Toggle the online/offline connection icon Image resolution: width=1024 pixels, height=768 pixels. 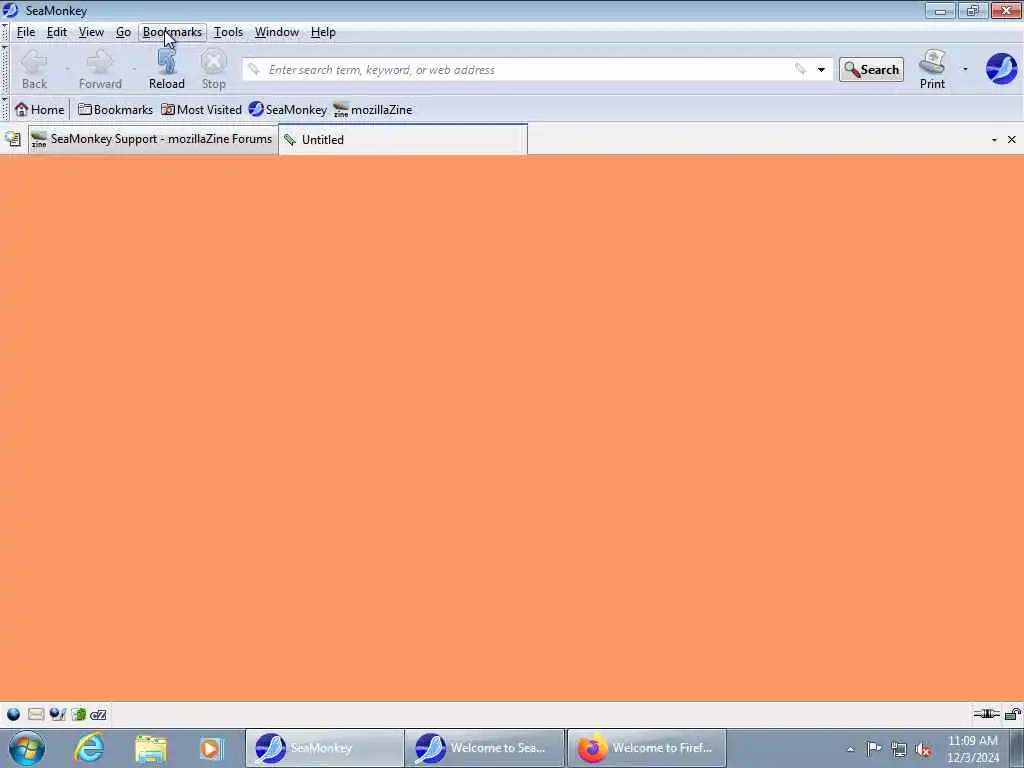click(x=986, y=714)
